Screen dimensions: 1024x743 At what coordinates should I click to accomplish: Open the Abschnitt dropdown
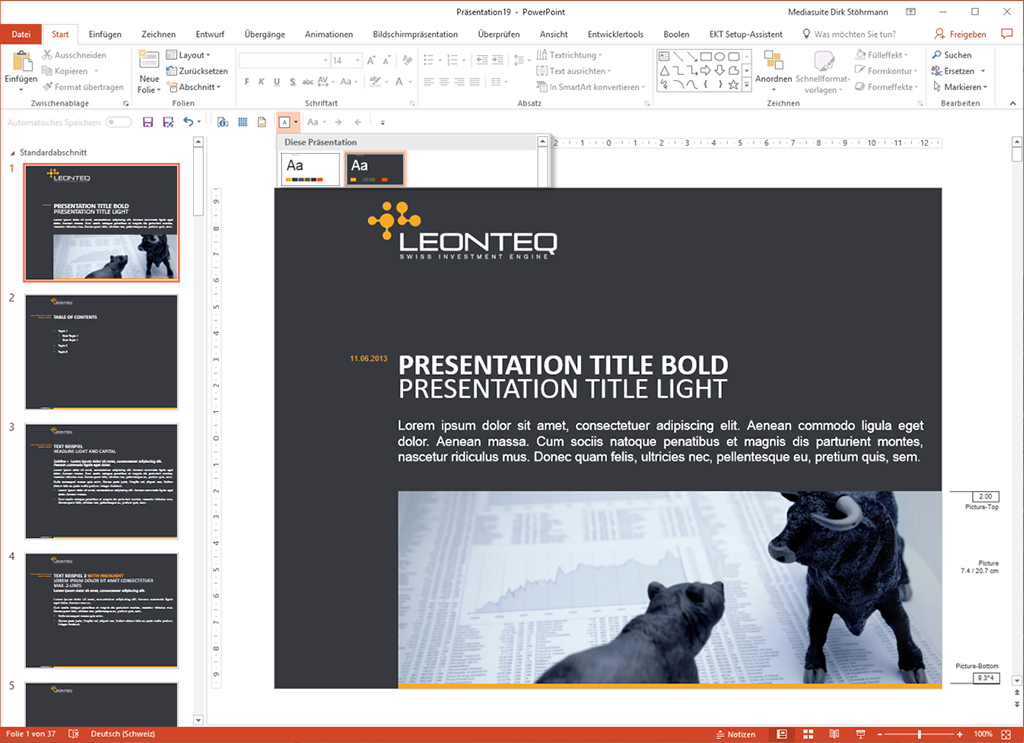coord(193,87)
